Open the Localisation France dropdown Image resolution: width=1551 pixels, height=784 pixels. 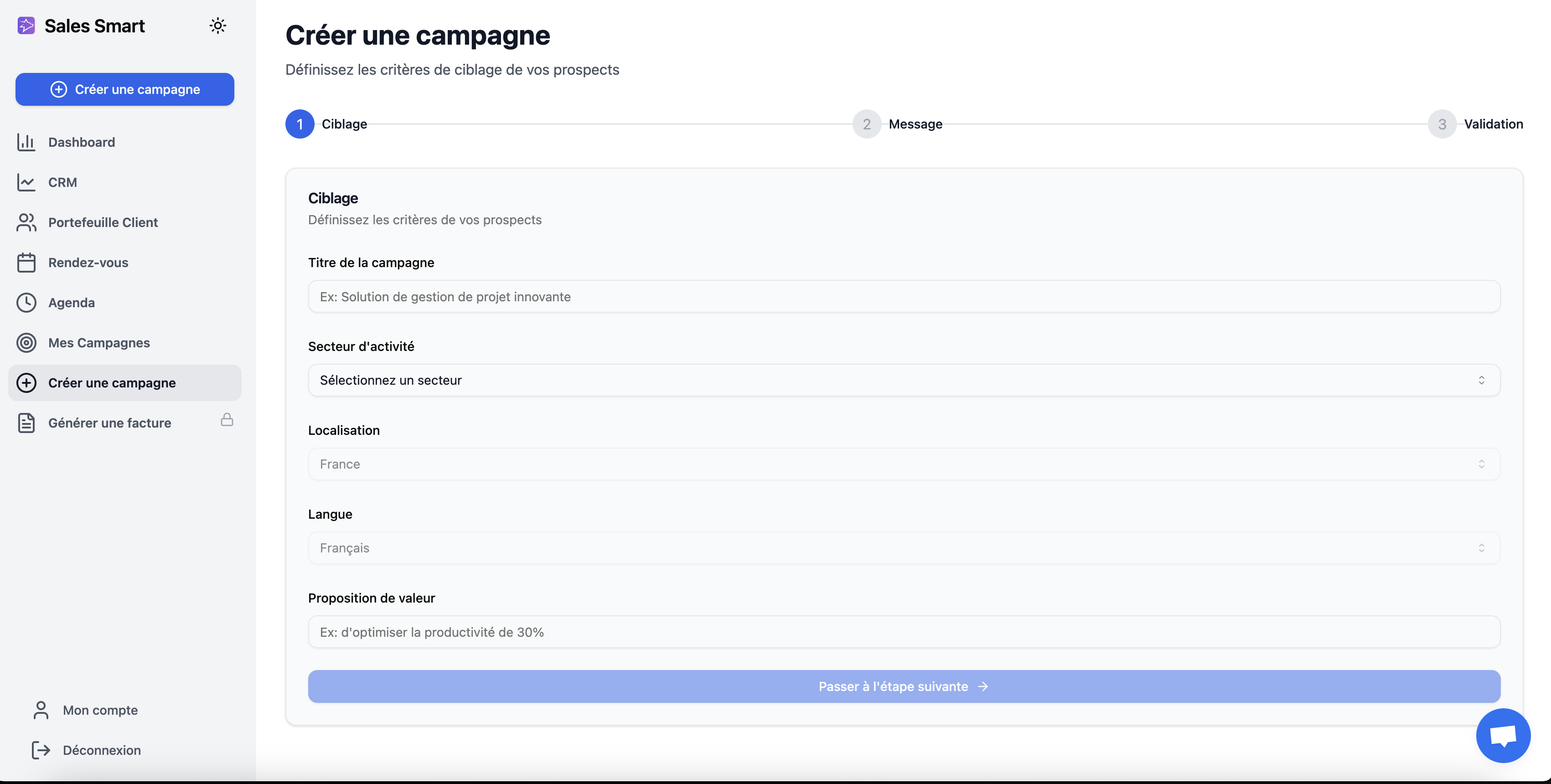[903, 464]
